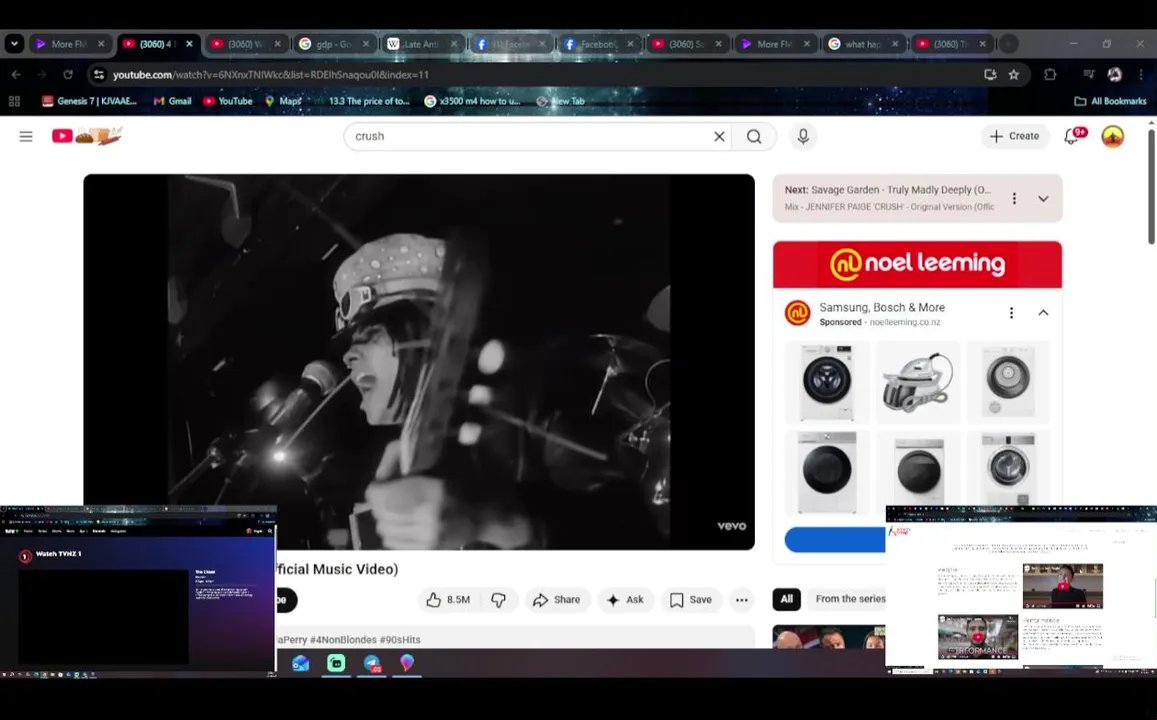Open Telegram from the taskbar
The height and width of the screenshot is (720, 1157).
coord(372,663)
